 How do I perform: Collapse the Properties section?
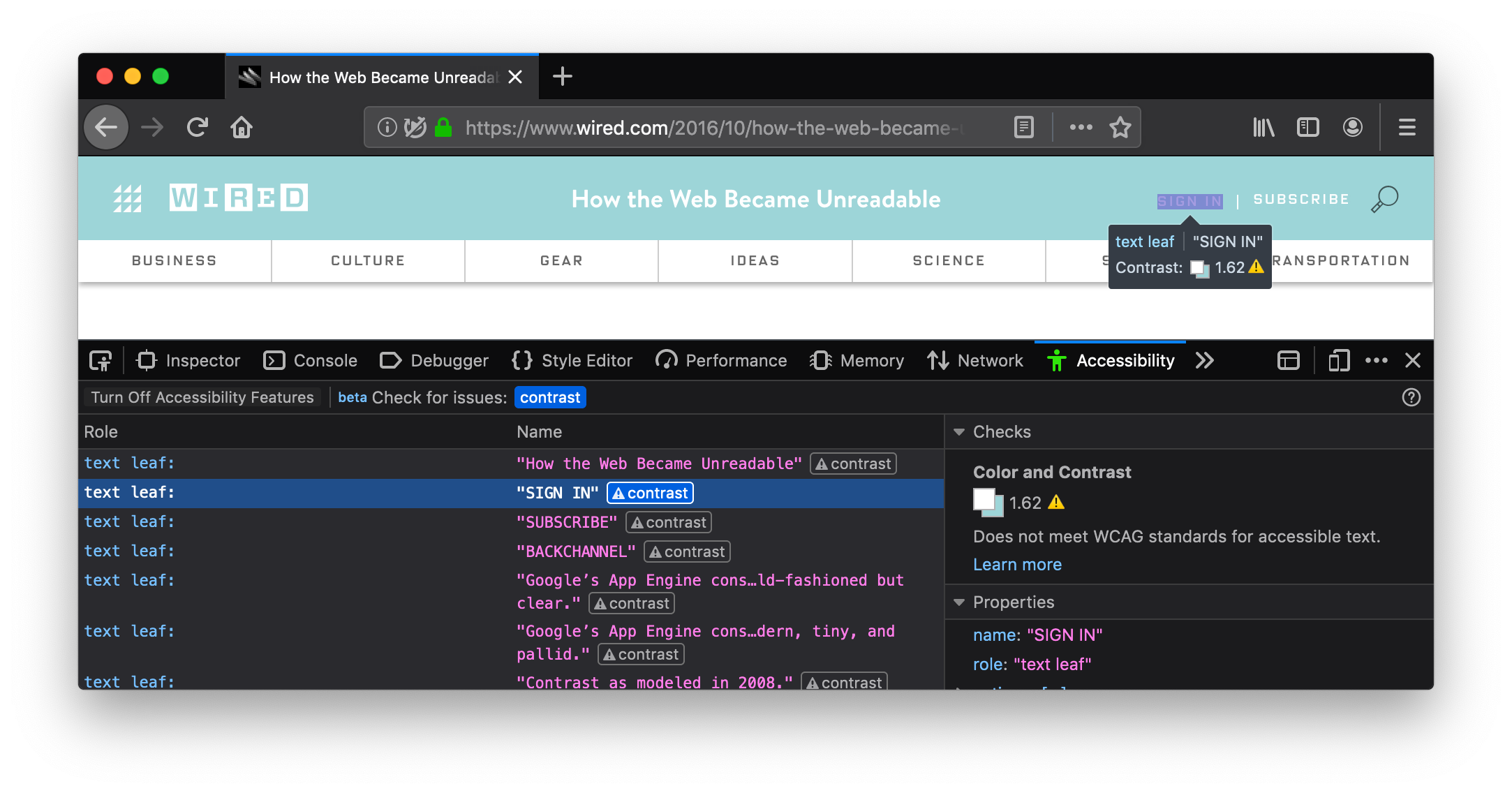959,602
